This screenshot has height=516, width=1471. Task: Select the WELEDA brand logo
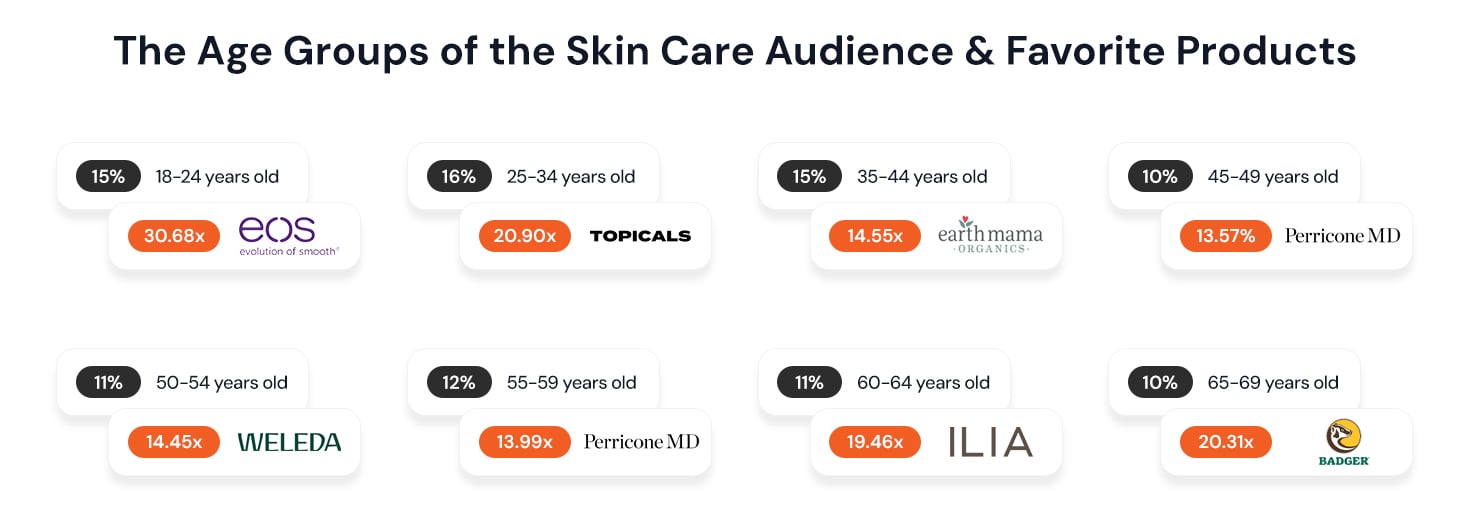289,442
